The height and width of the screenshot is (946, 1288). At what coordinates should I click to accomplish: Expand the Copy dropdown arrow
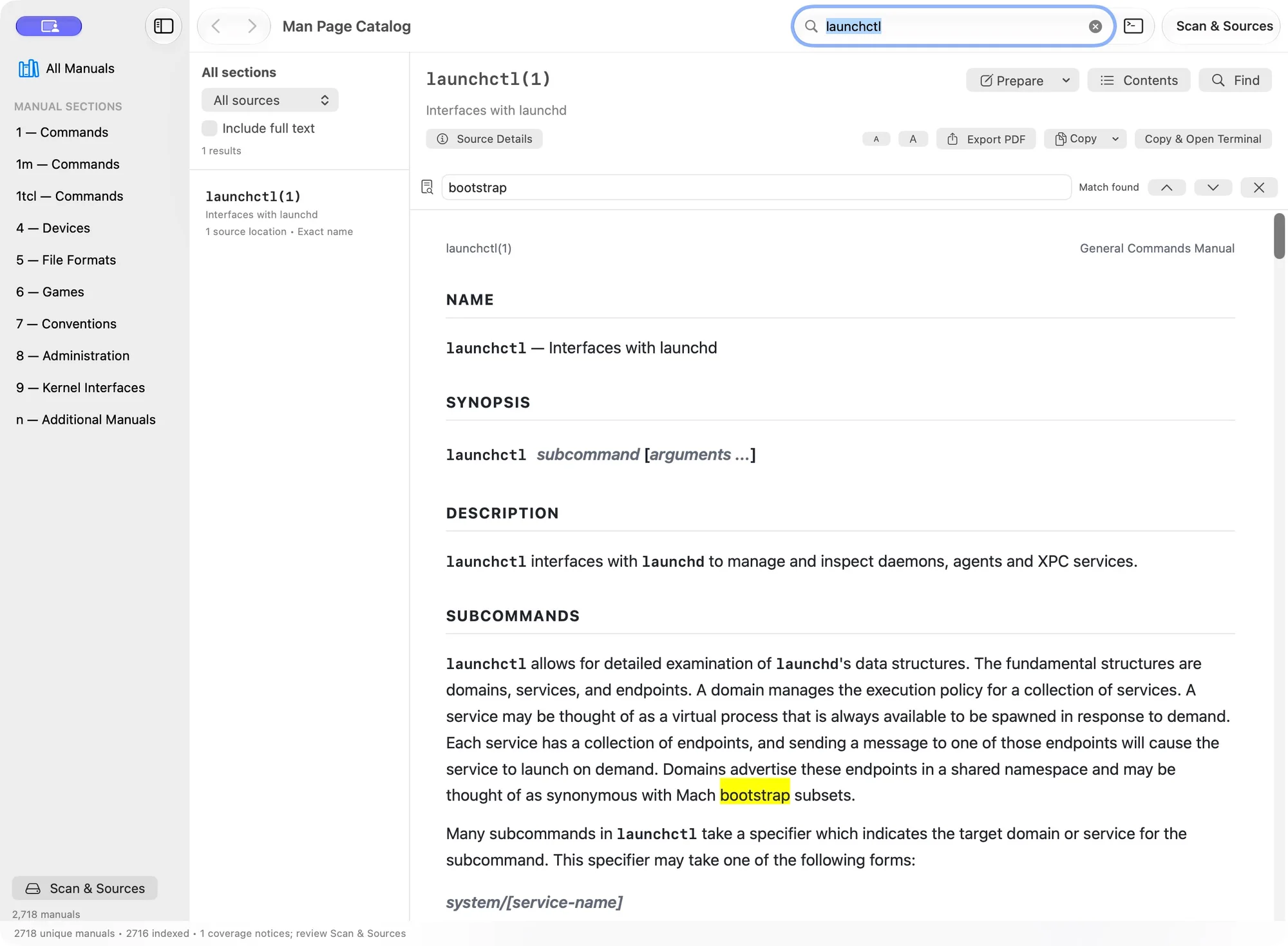click(x=1115, y=139)
